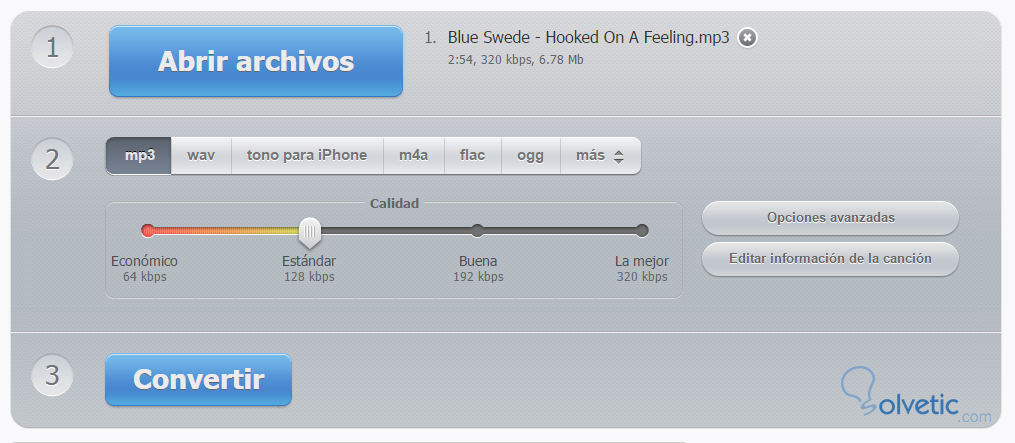Viewport: 1015px width, 443px height.
Task: Click the step 2 number badge
Action: click(52, 159)
